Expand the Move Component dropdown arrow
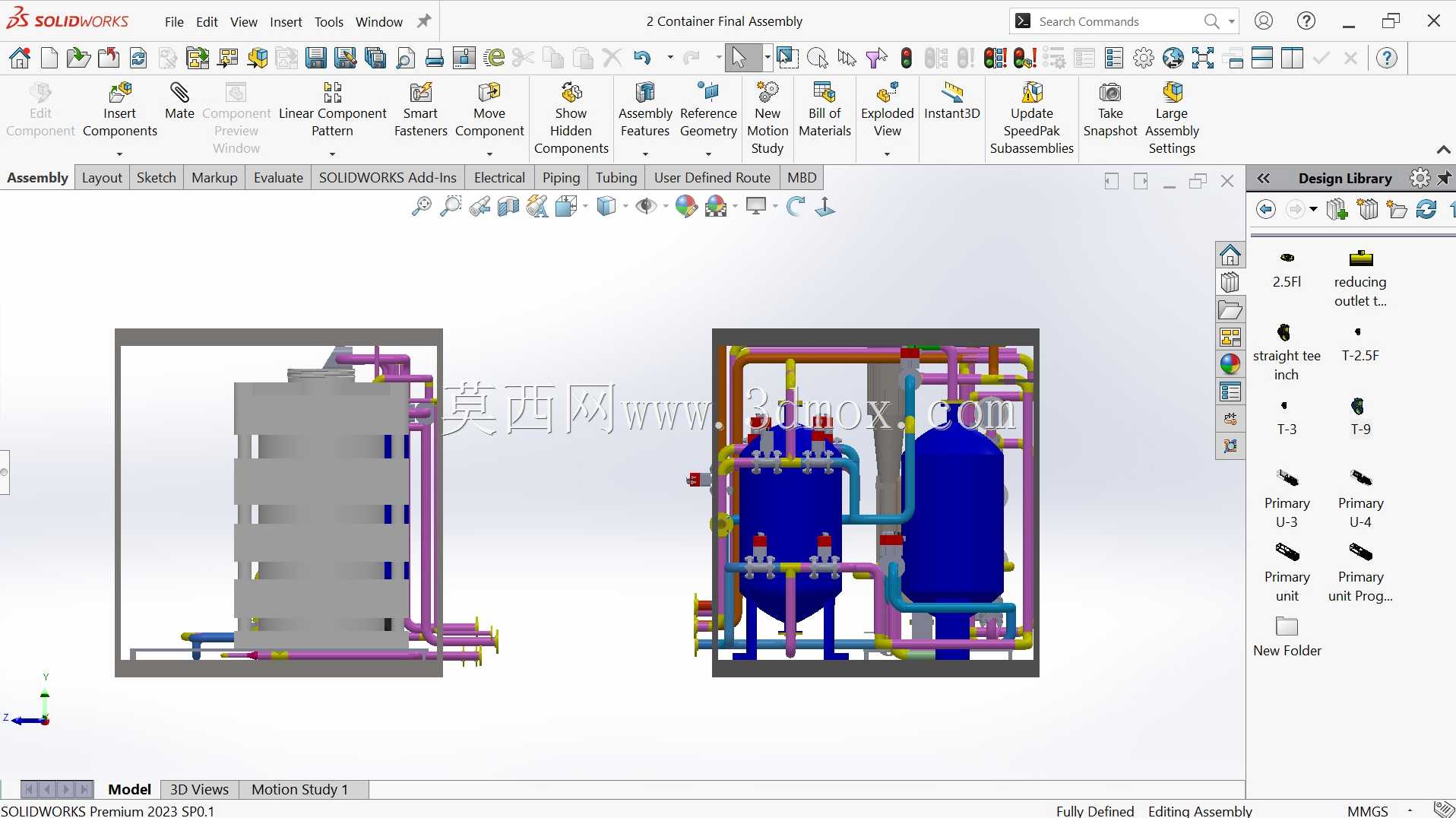This screenshot has height=818, width=1456. [x=489, y=154]
